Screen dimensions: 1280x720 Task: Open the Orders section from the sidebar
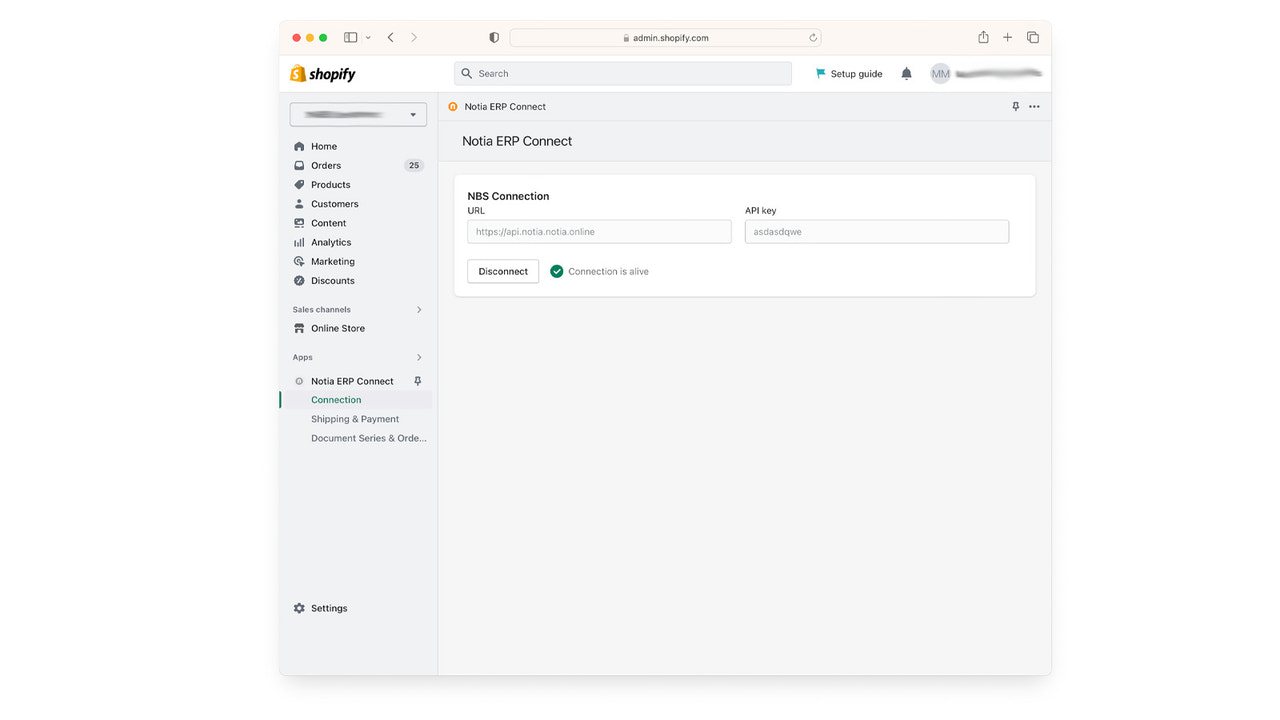pyautogui.click(x=326, y=165)
